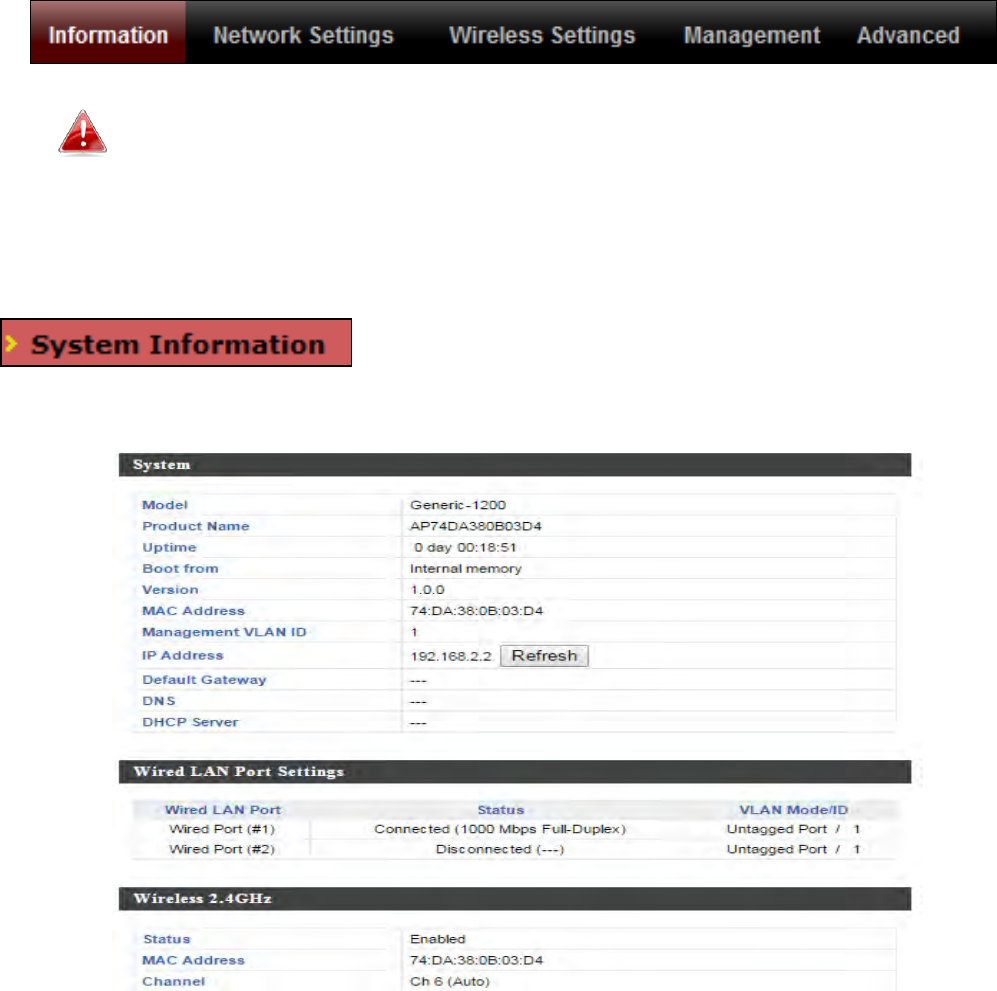Click the Boot from label
The height and width of the screenshot is (991, 997).
pos(180,568)
